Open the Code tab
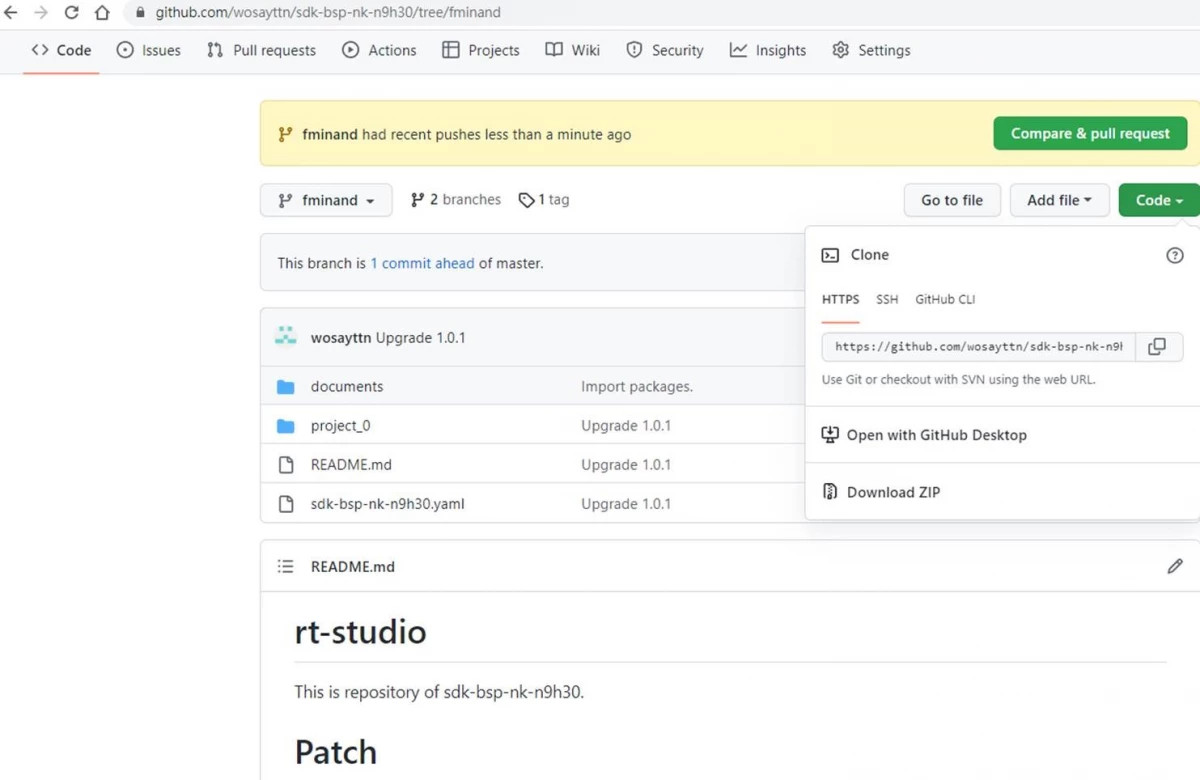This screenshot has width=1200, height=780. pos(61,50)
